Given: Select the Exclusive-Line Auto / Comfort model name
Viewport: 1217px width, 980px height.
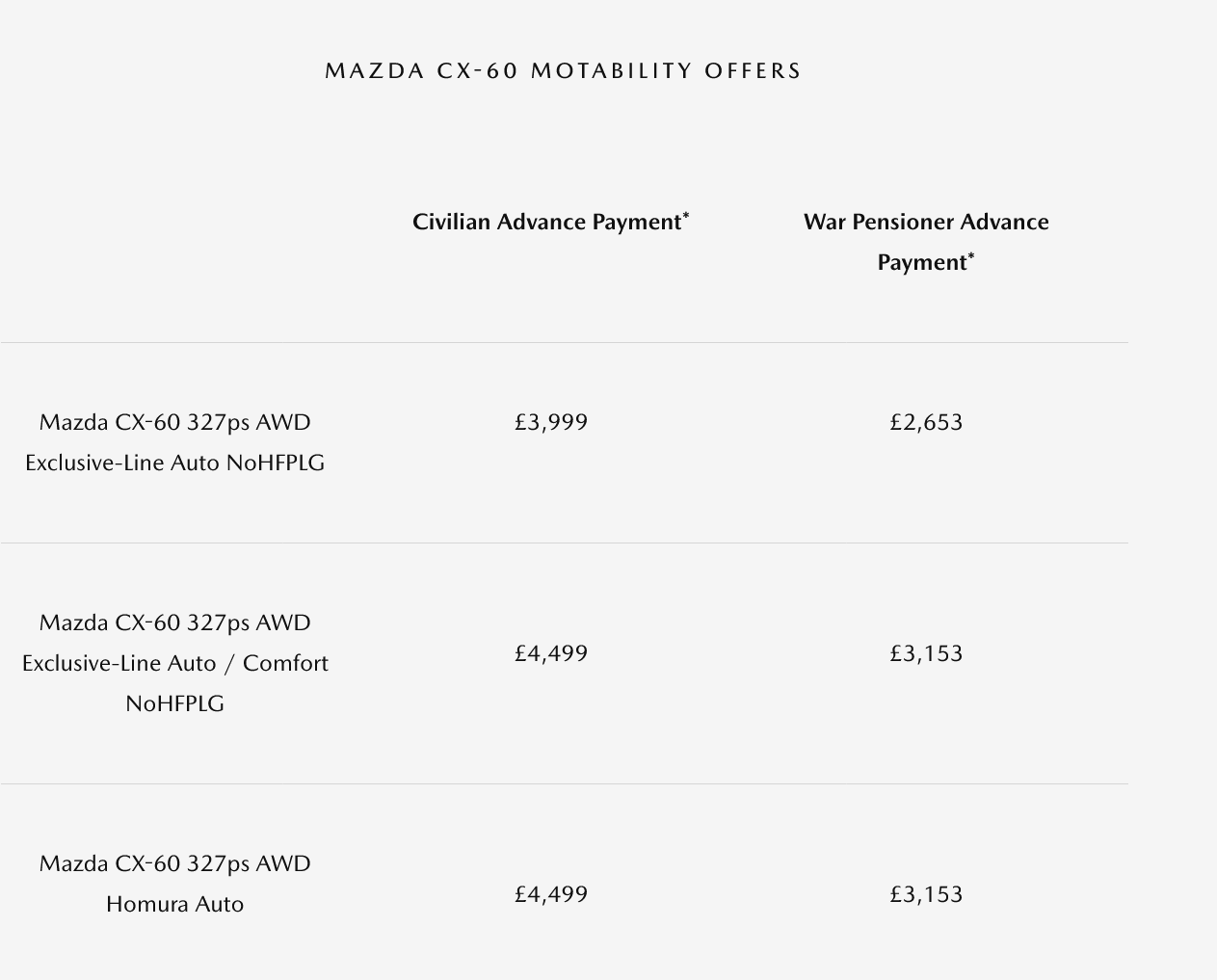Looking at the screenshot, I should 174,663.
